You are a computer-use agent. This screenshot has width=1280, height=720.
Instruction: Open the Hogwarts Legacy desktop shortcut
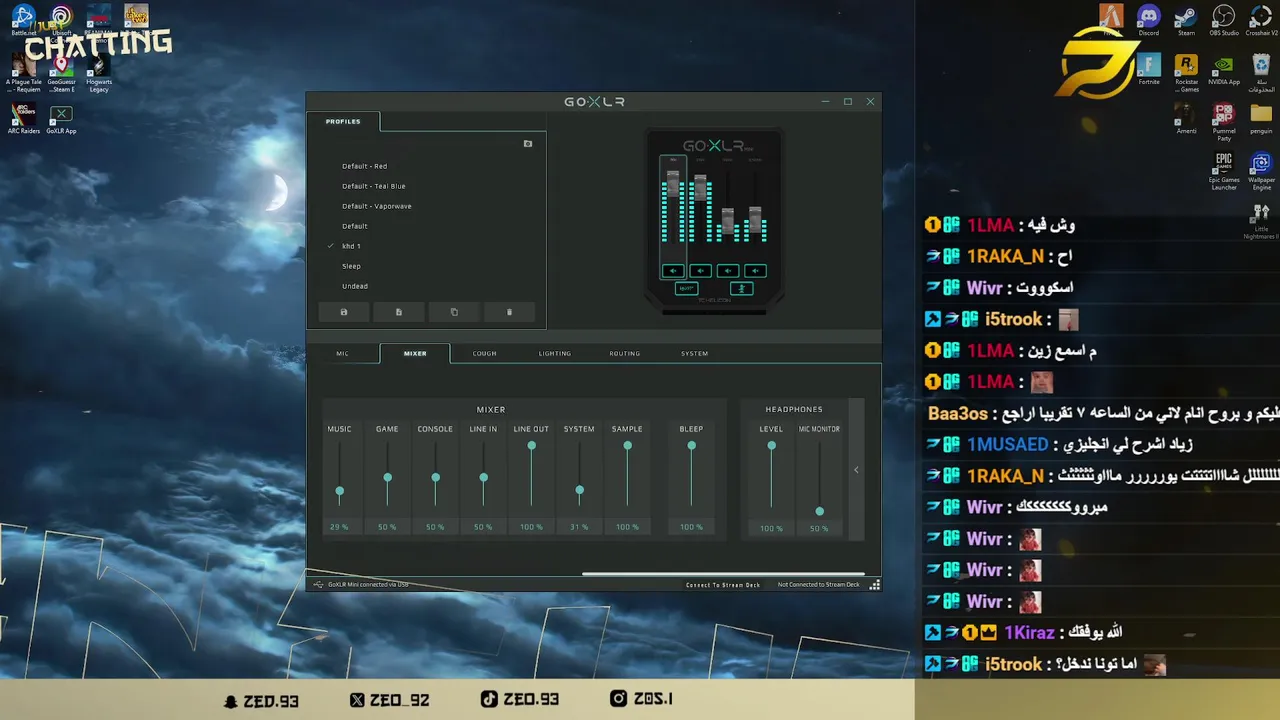tap(98, 72)
